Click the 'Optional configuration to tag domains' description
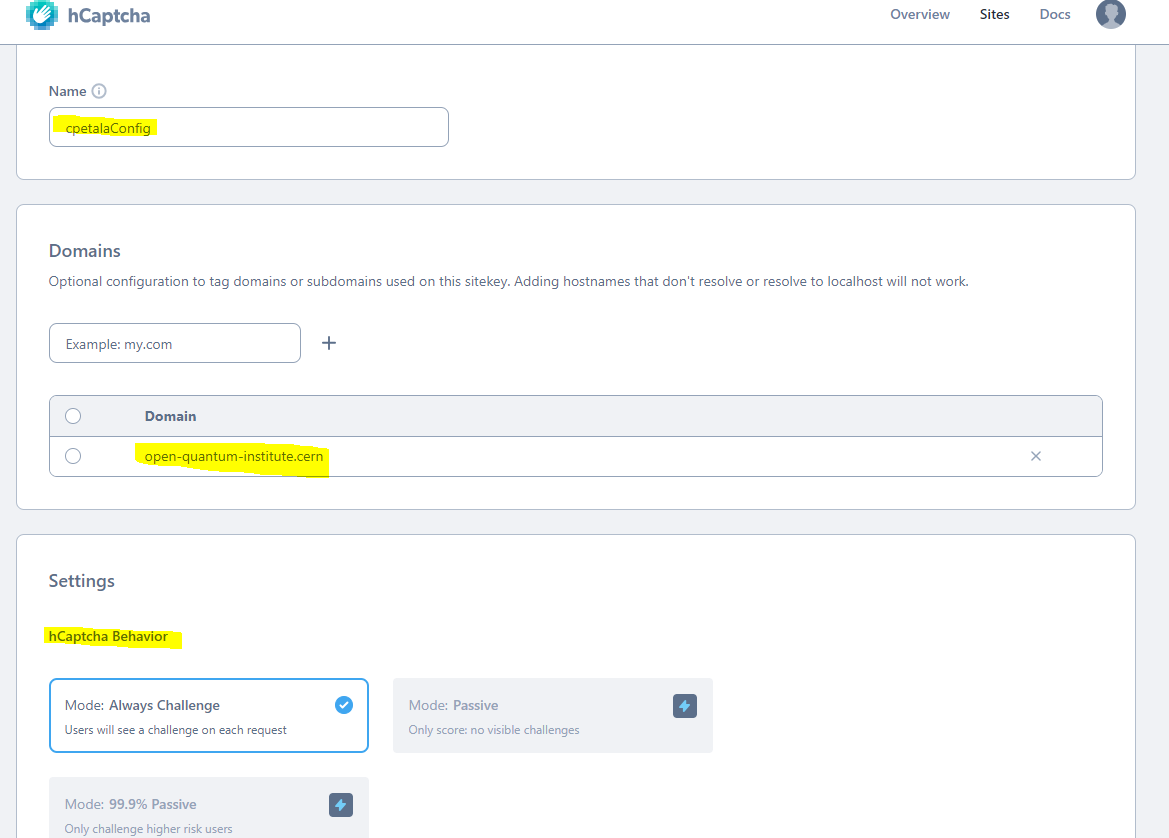 (x=508, y=281)
